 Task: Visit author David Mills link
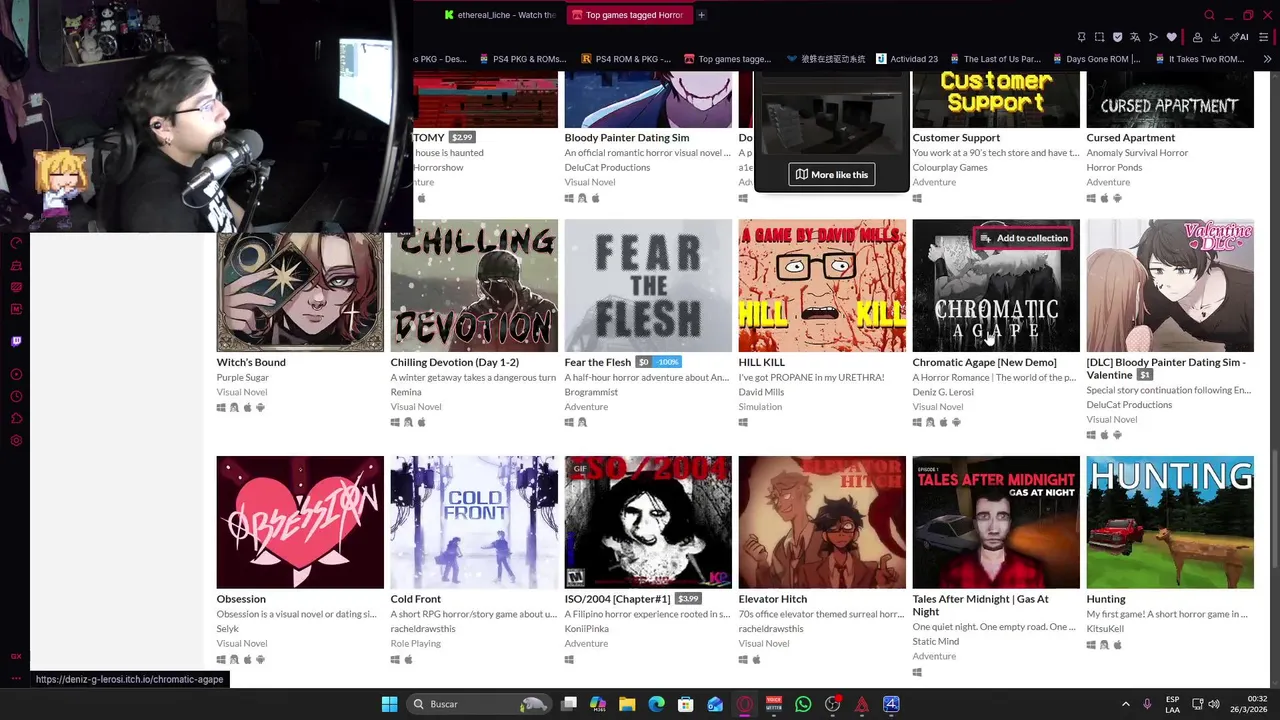[x=762, y=392]
